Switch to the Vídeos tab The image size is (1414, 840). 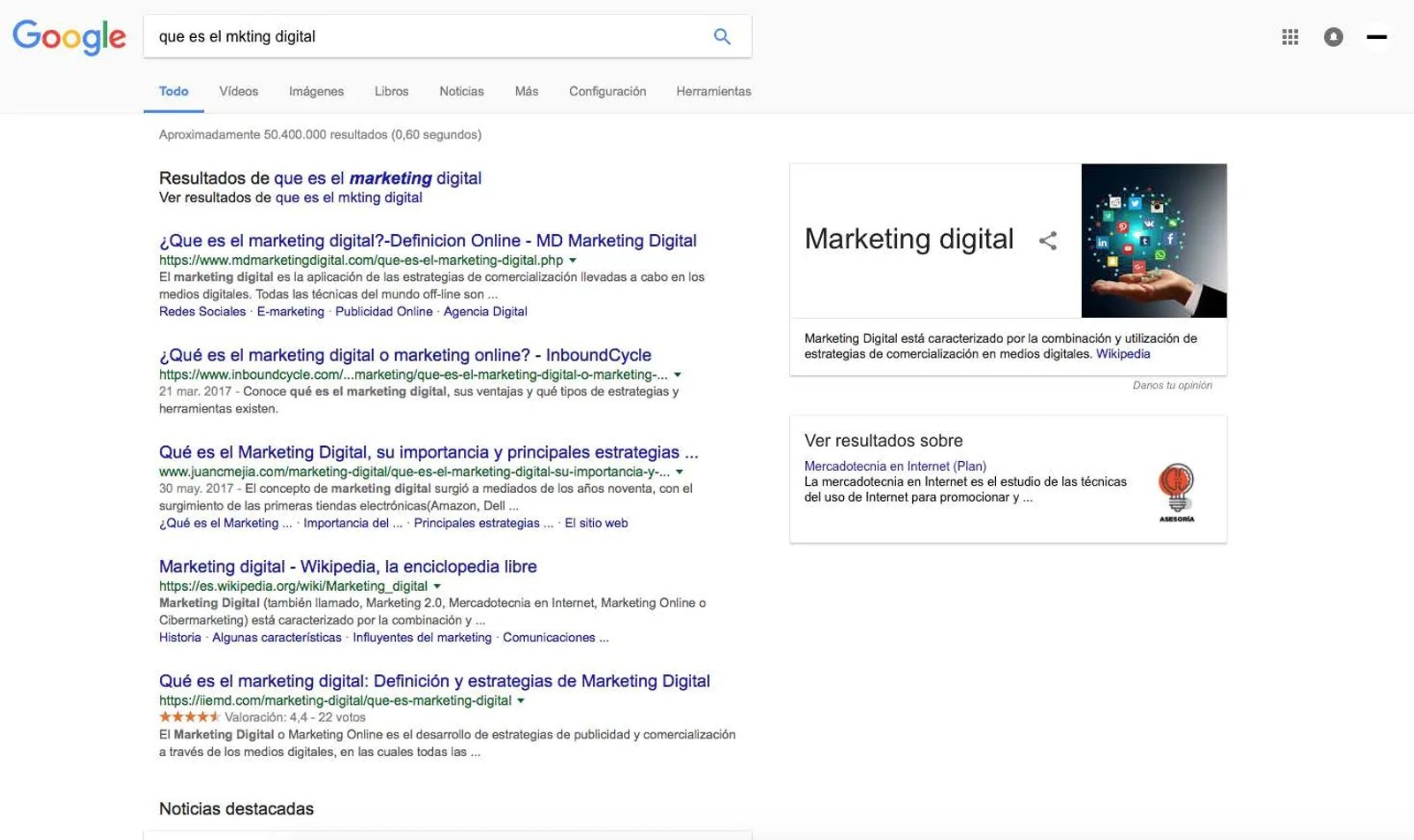coord(239,91)
